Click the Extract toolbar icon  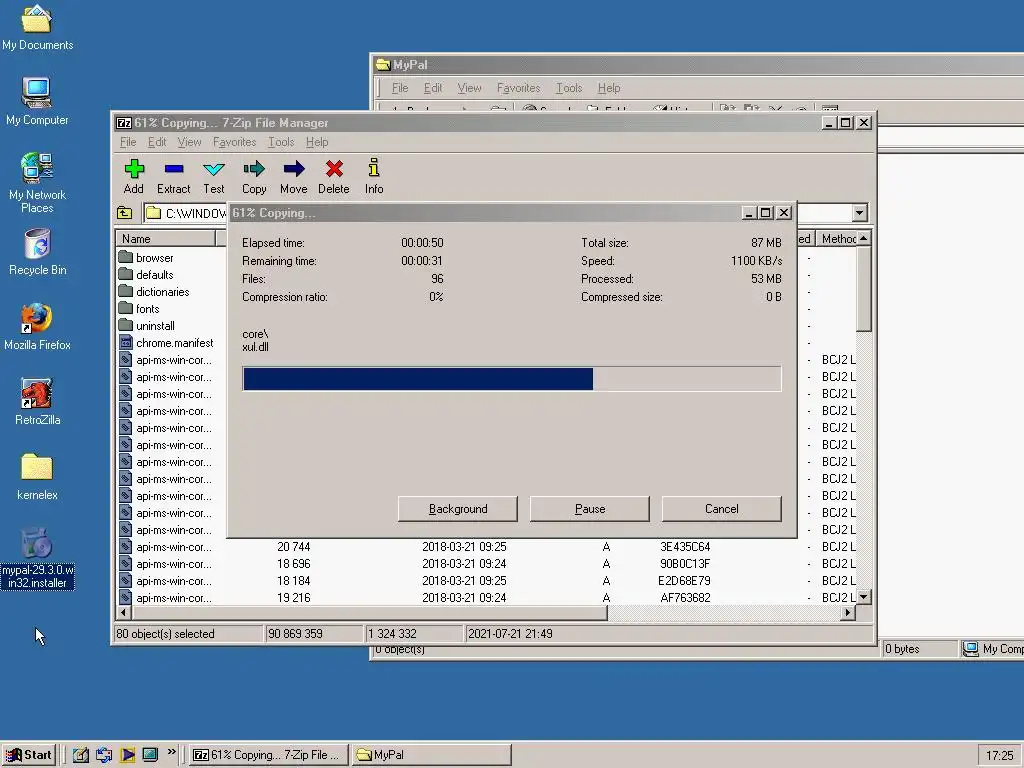[174, 176]
